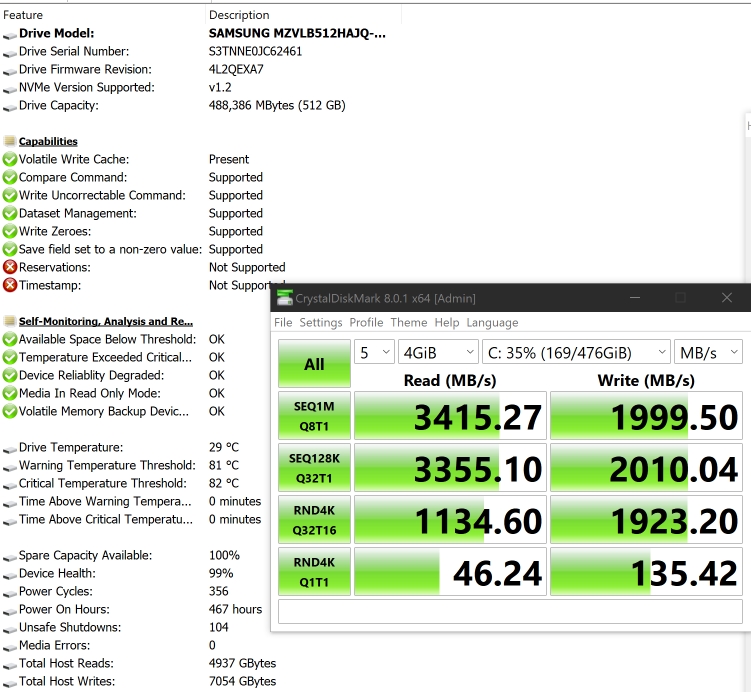Screen dimensions: 751x692
Task: Select the Unsafe Shutdowns value 104
Action: click(218, 627)
